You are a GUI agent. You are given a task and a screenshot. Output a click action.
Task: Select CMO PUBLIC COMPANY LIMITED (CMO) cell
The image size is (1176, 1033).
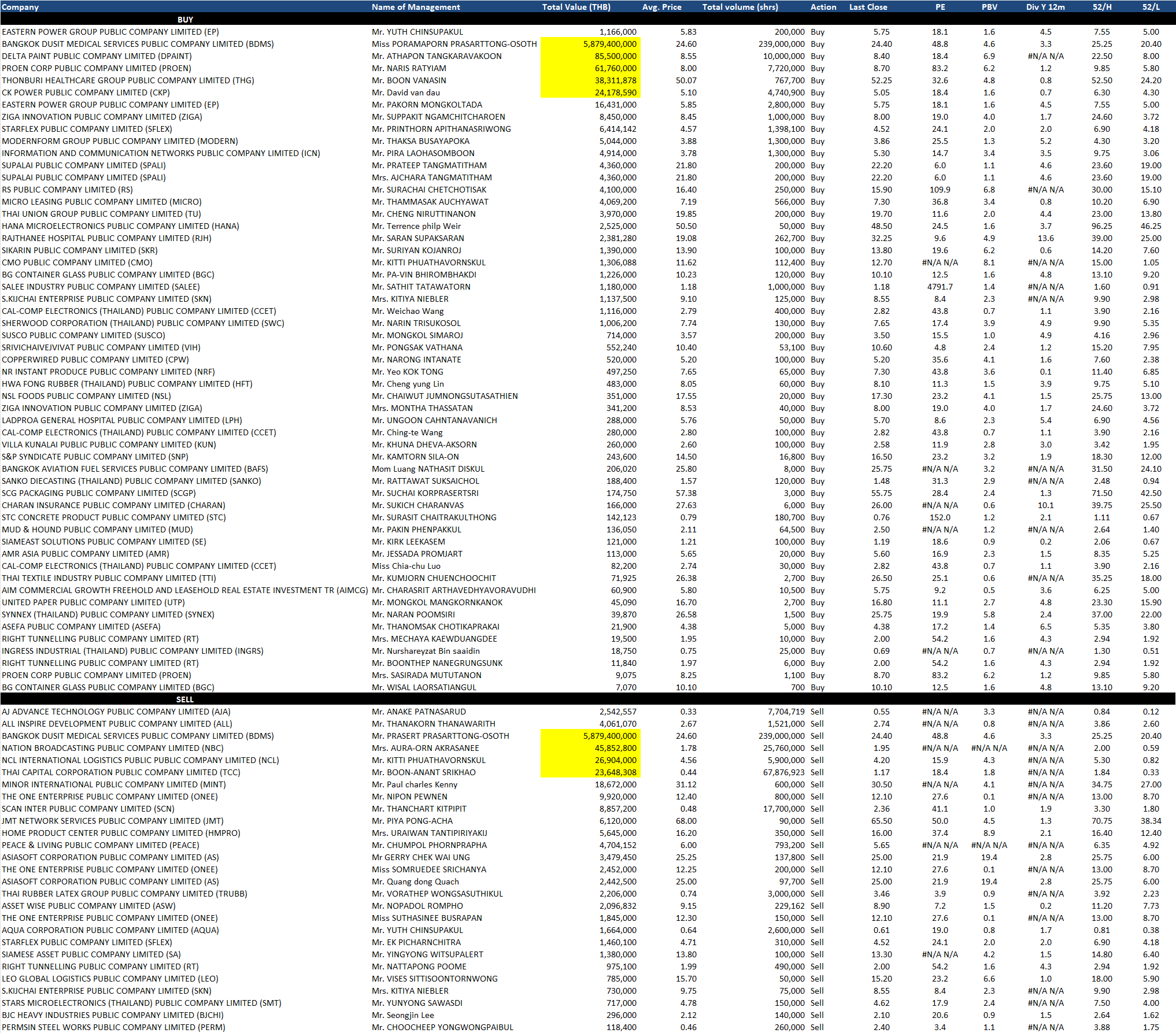(x=77, y=262)
